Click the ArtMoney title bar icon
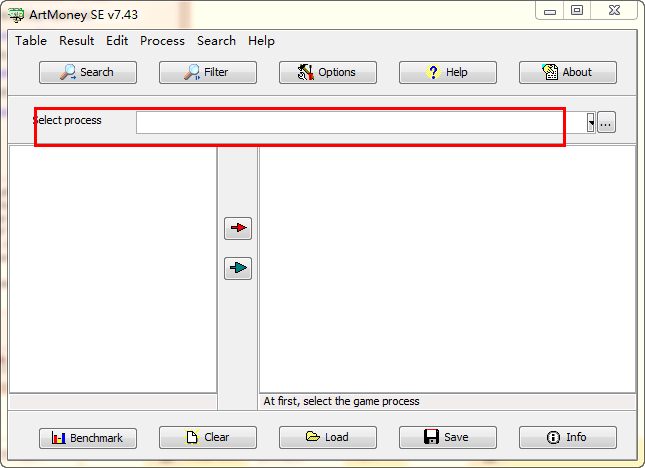645x468 pixels. pyautogui.click(x=16, y=15)
